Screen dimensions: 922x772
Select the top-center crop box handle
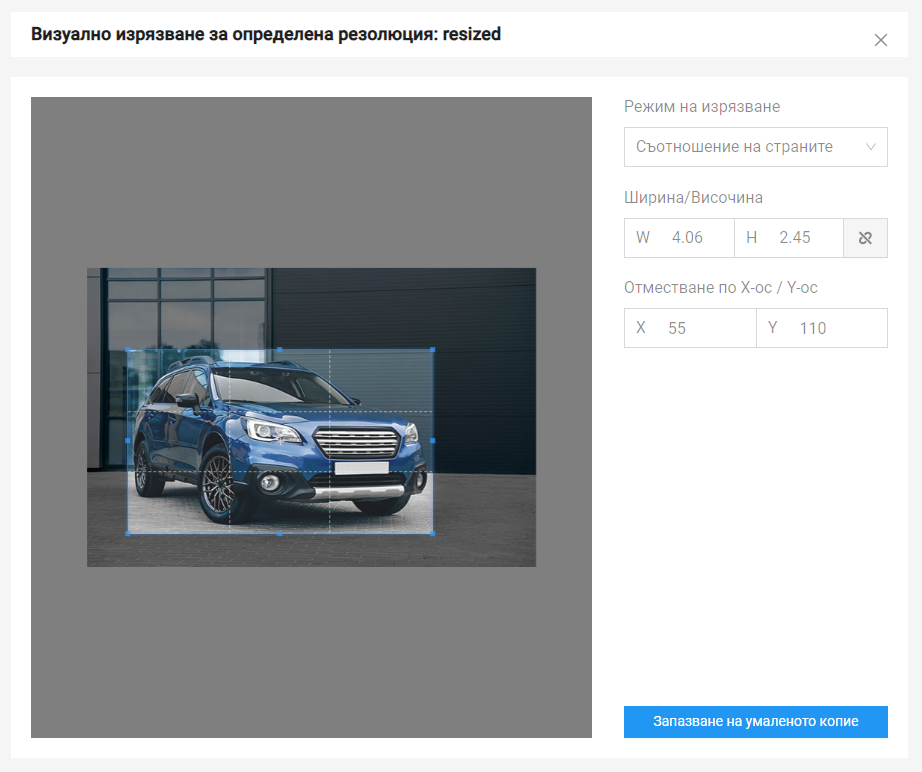(280, 349)
